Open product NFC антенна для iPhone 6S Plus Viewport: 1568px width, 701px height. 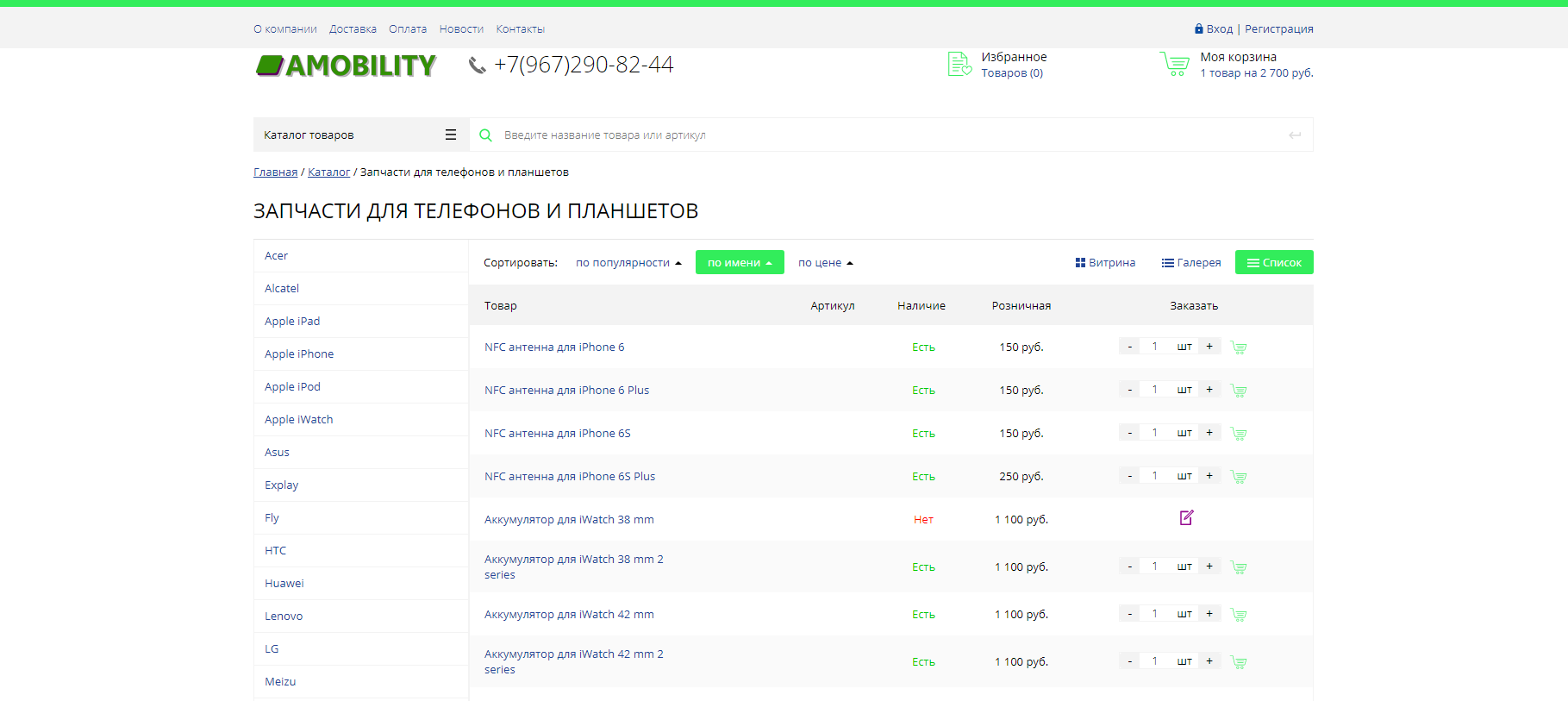coord(570,477)
